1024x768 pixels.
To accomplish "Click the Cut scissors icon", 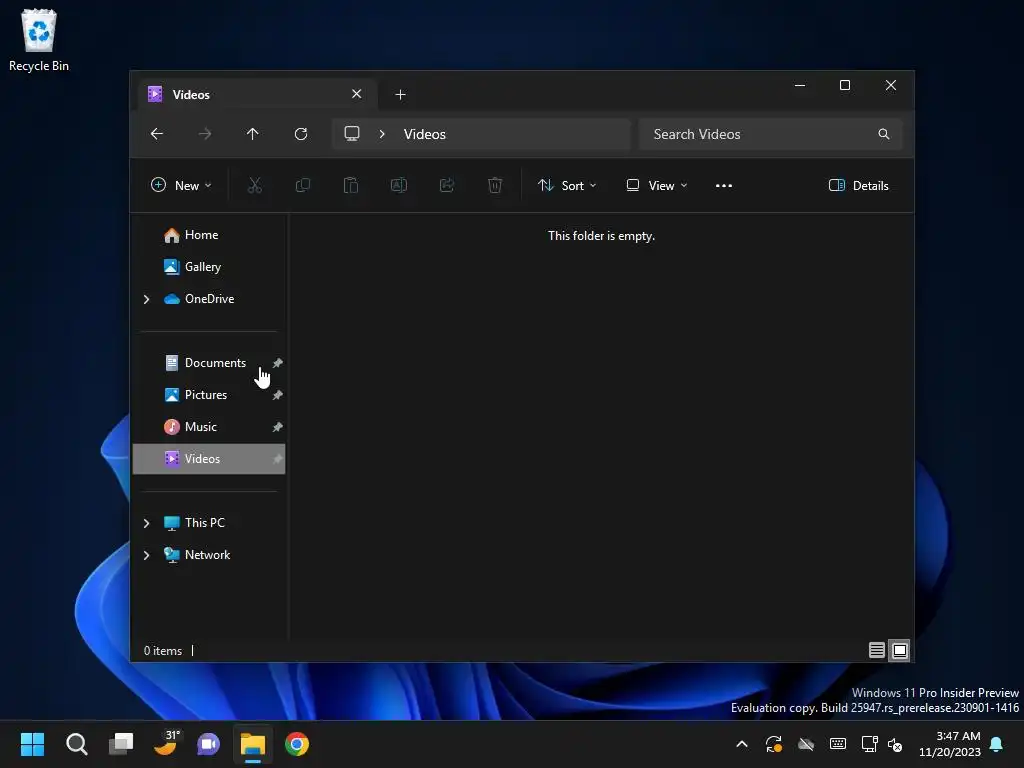I will 255,185.
